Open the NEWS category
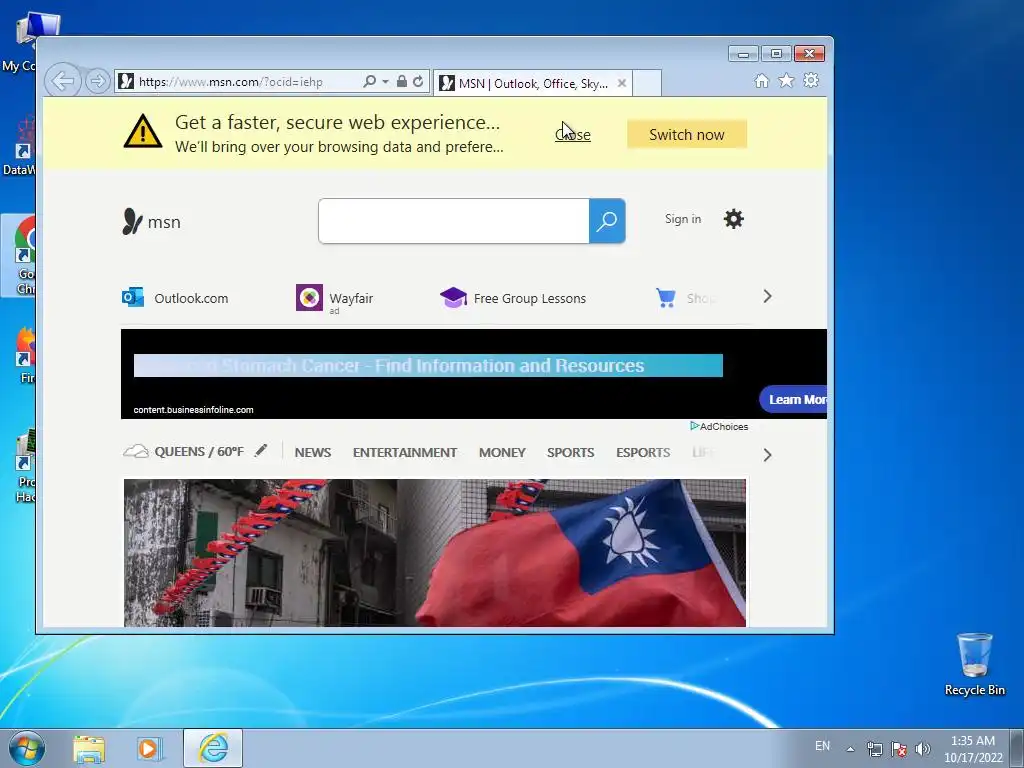 coord(312,453)
